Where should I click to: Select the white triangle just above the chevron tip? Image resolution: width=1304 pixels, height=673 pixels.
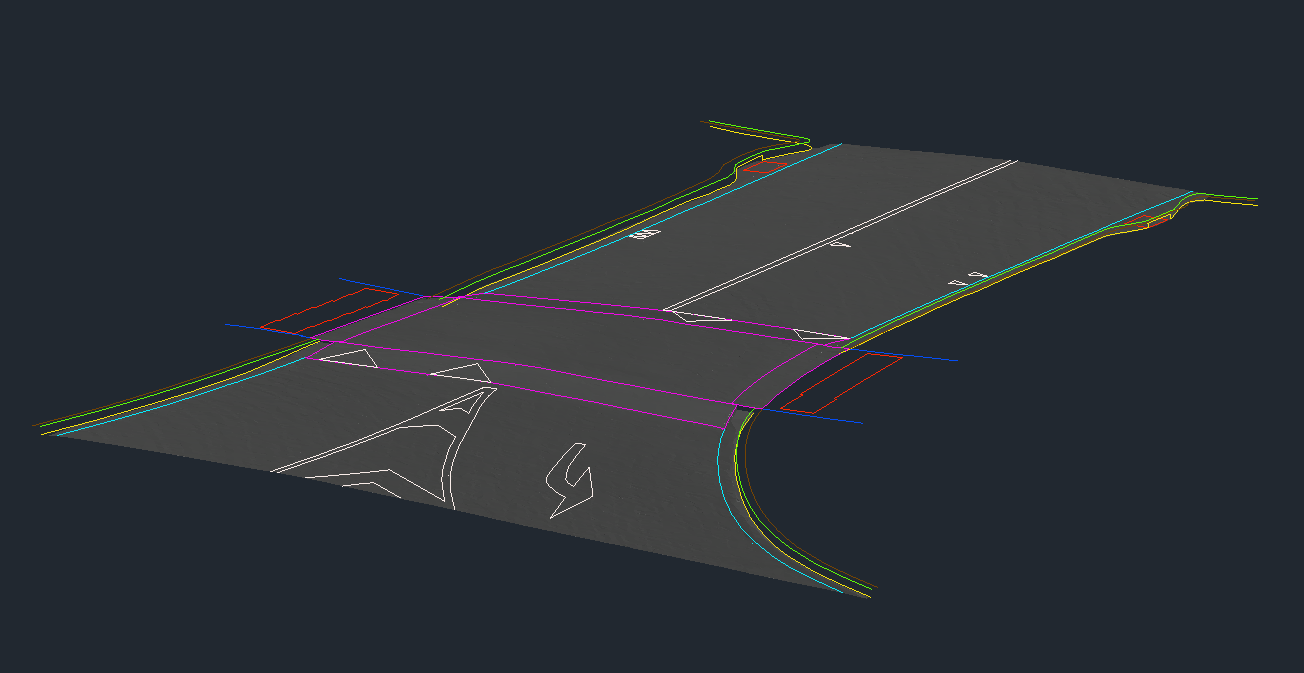[x=461, y=374]
